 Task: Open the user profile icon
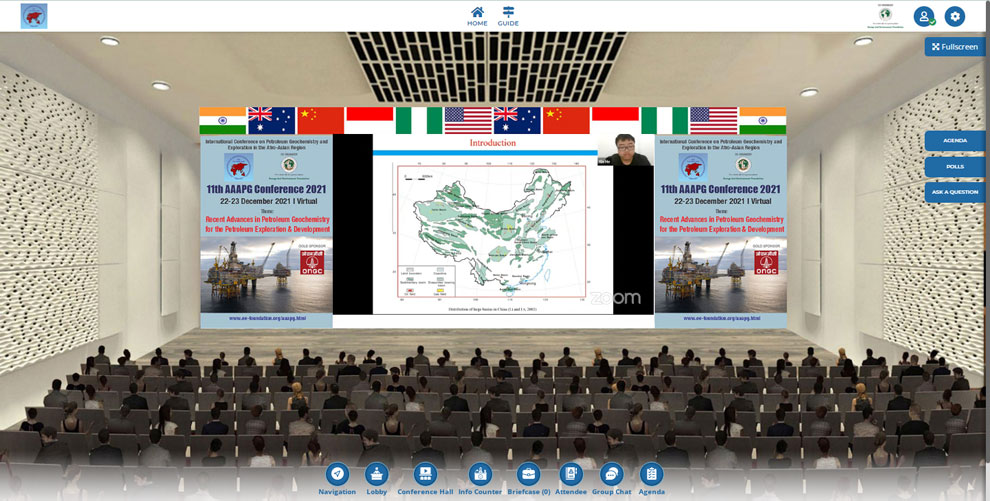pos(924,16)
